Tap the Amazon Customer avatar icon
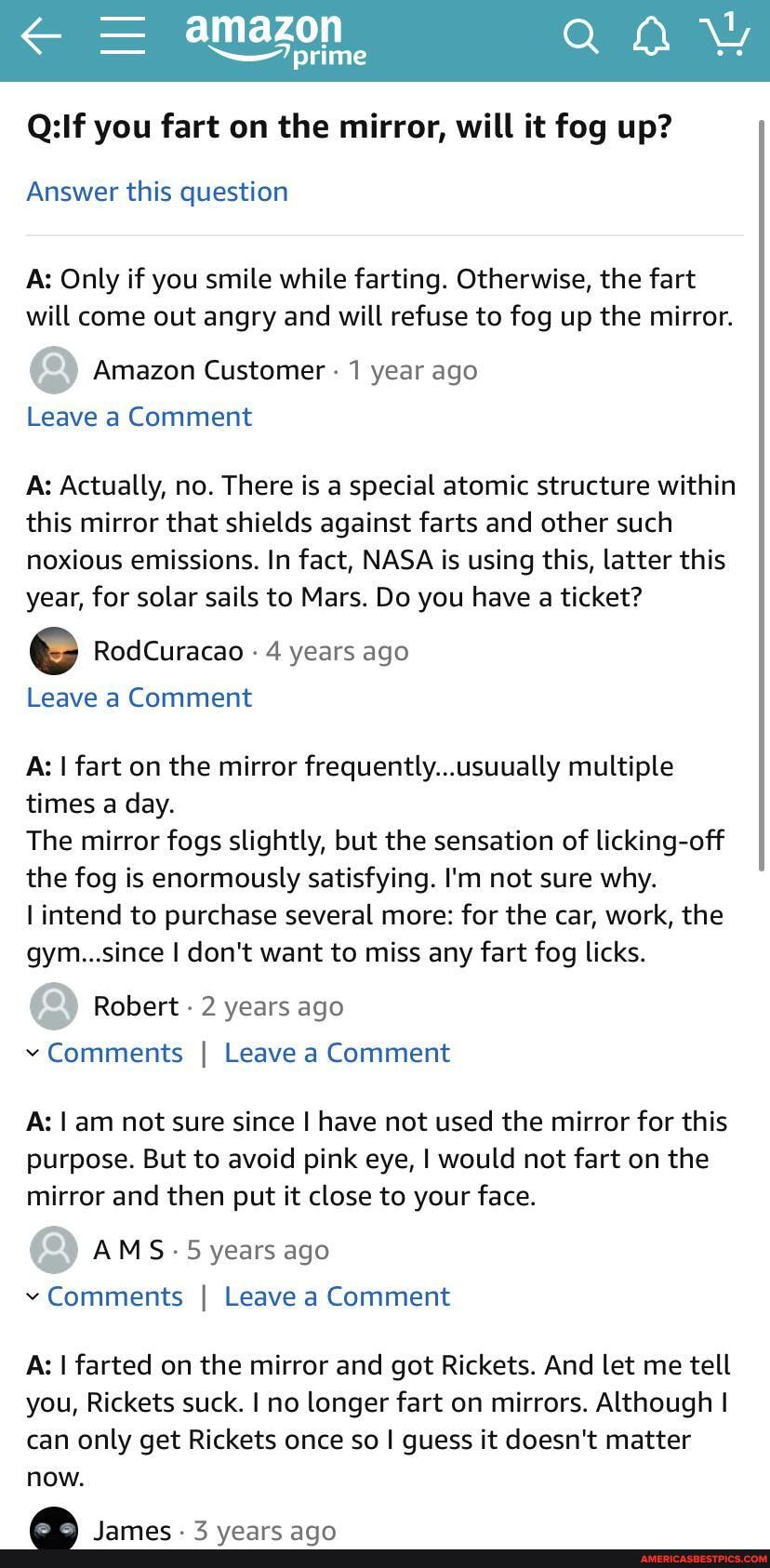This screenshot has width=770, height=1568. (x=54, y=370)
